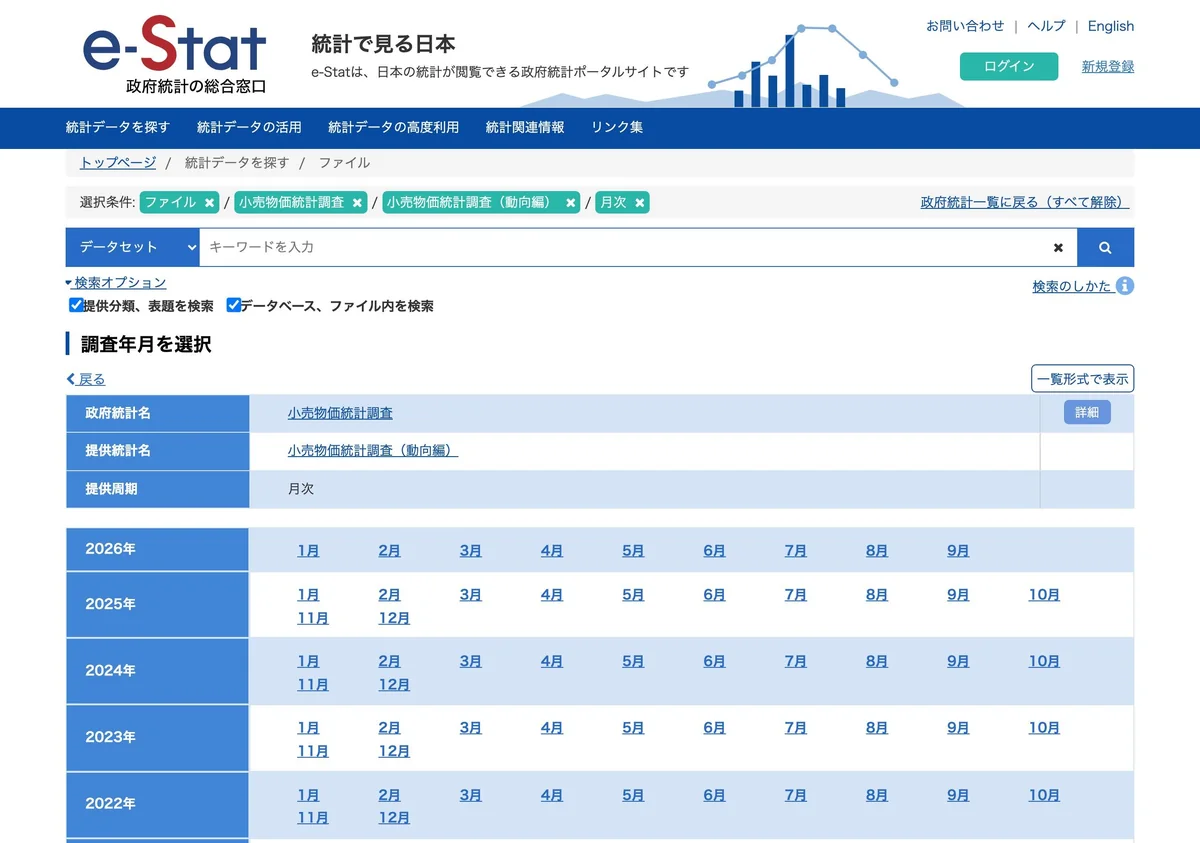Open the search help info icon

[x=1125, y=286]
